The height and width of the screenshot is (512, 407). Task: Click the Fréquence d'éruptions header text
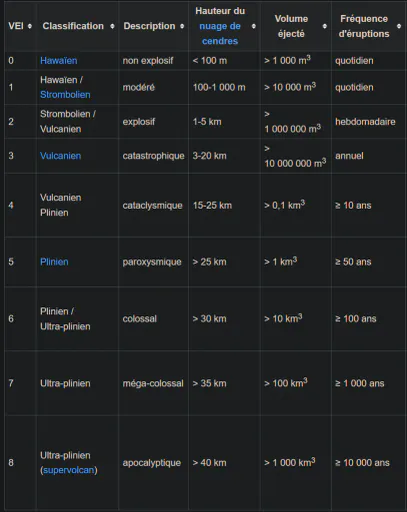tap(364, 26)
